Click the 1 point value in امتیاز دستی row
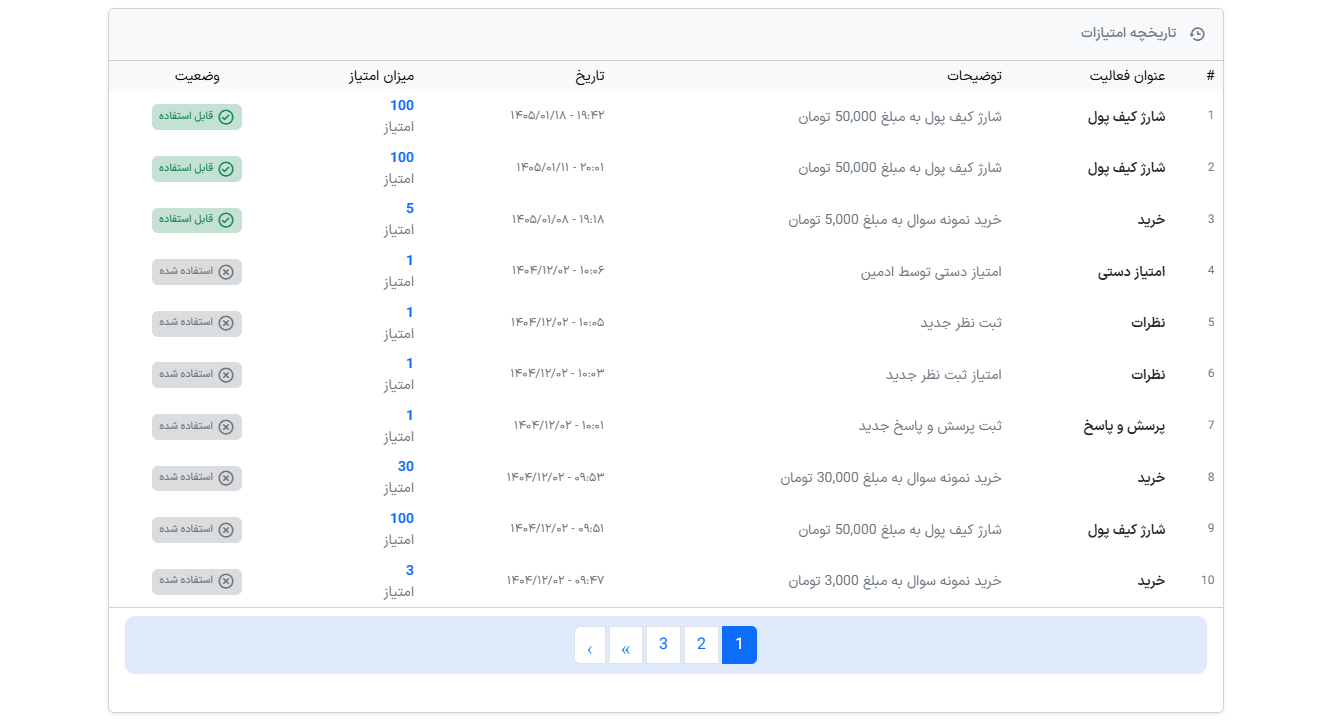This screenshot has height=723, width=1331. 410,261
